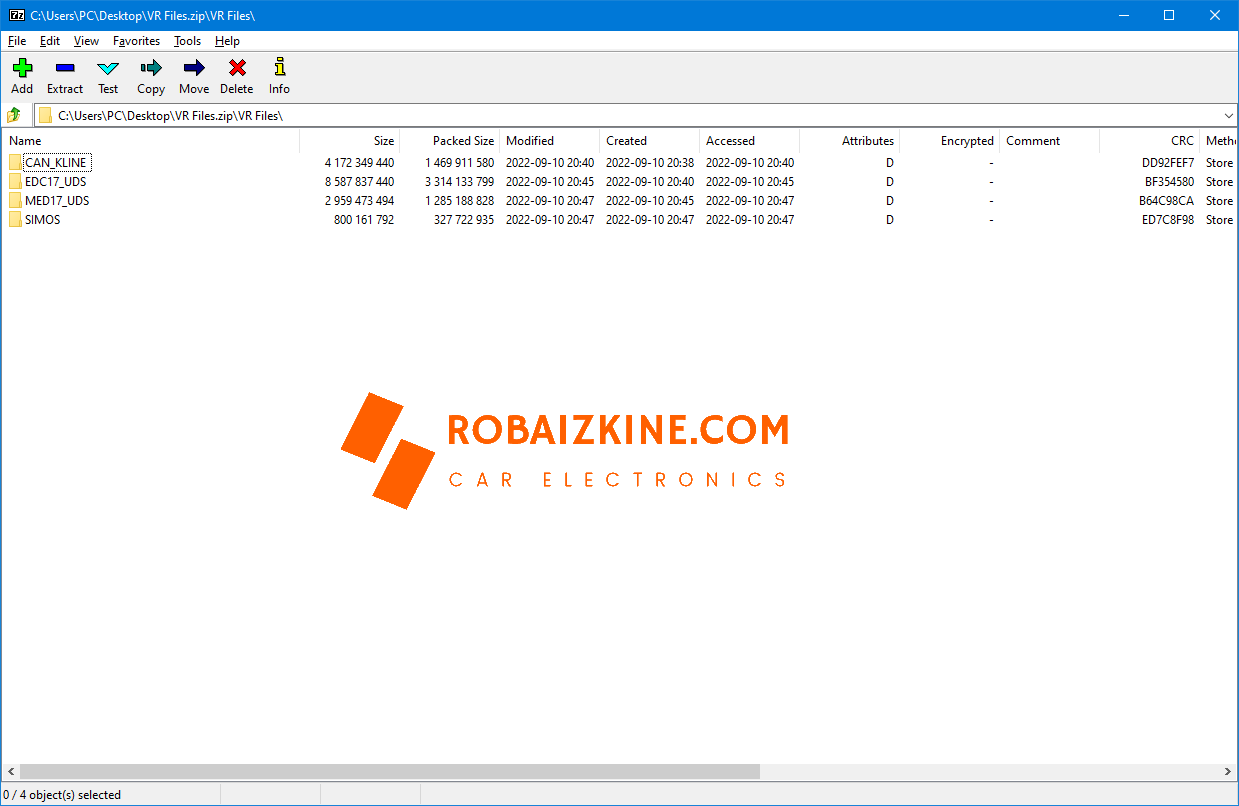Click the horizontal scrollbar right arrow
The image size is (1239, 806).
[x=1228, y=772]
